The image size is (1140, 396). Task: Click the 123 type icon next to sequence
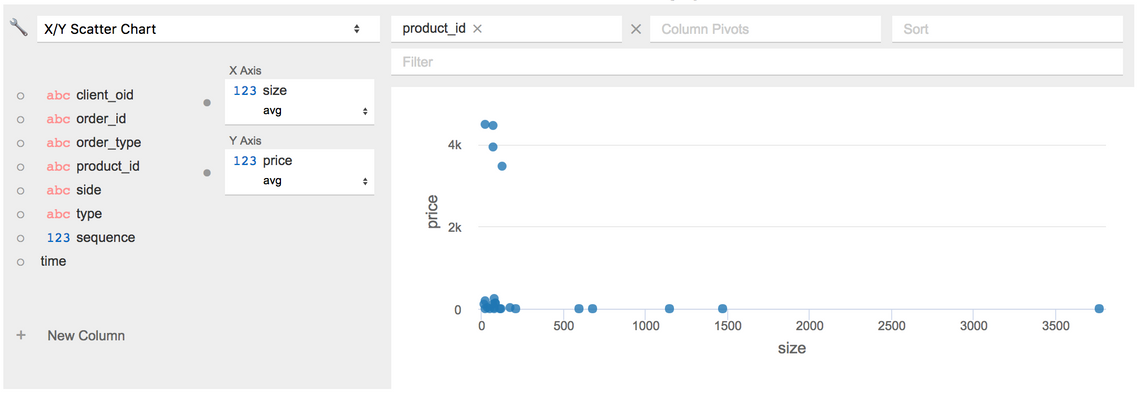58,238
